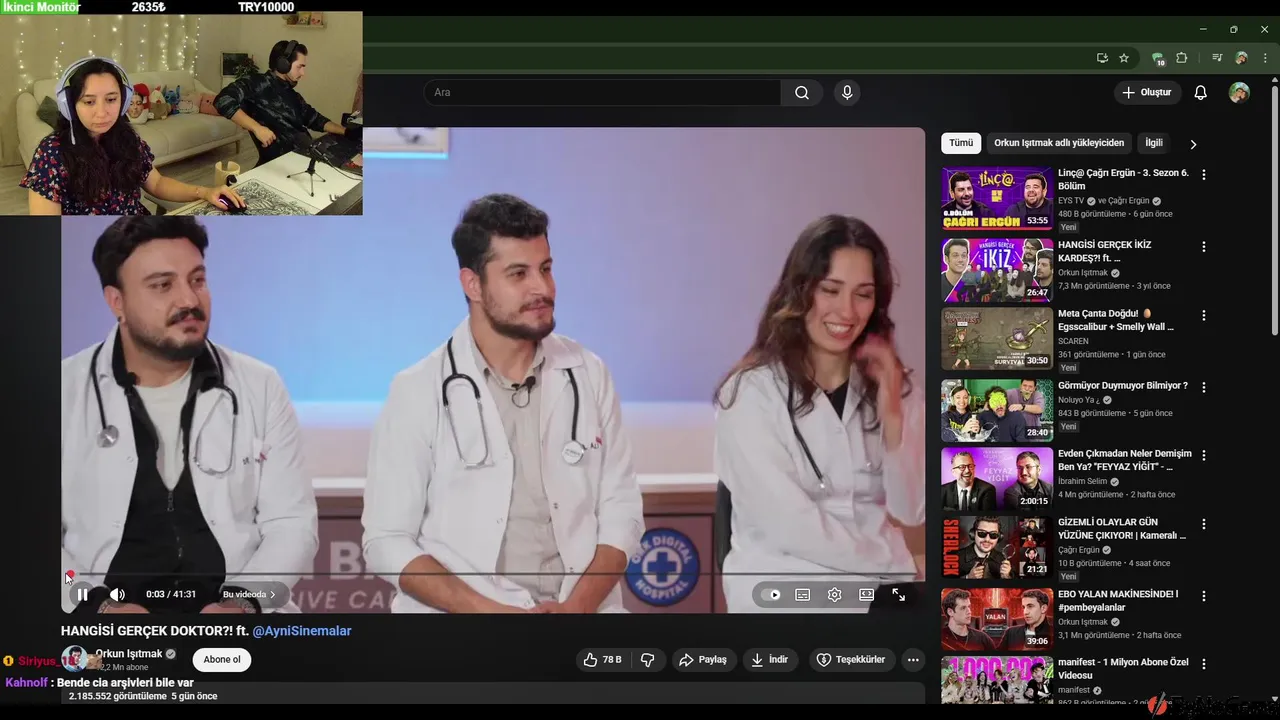Viewport: 1280px width, 720px height.
Task: Click the Orkun Işıtmak channel avatar
Action: (x=73, y=658)
